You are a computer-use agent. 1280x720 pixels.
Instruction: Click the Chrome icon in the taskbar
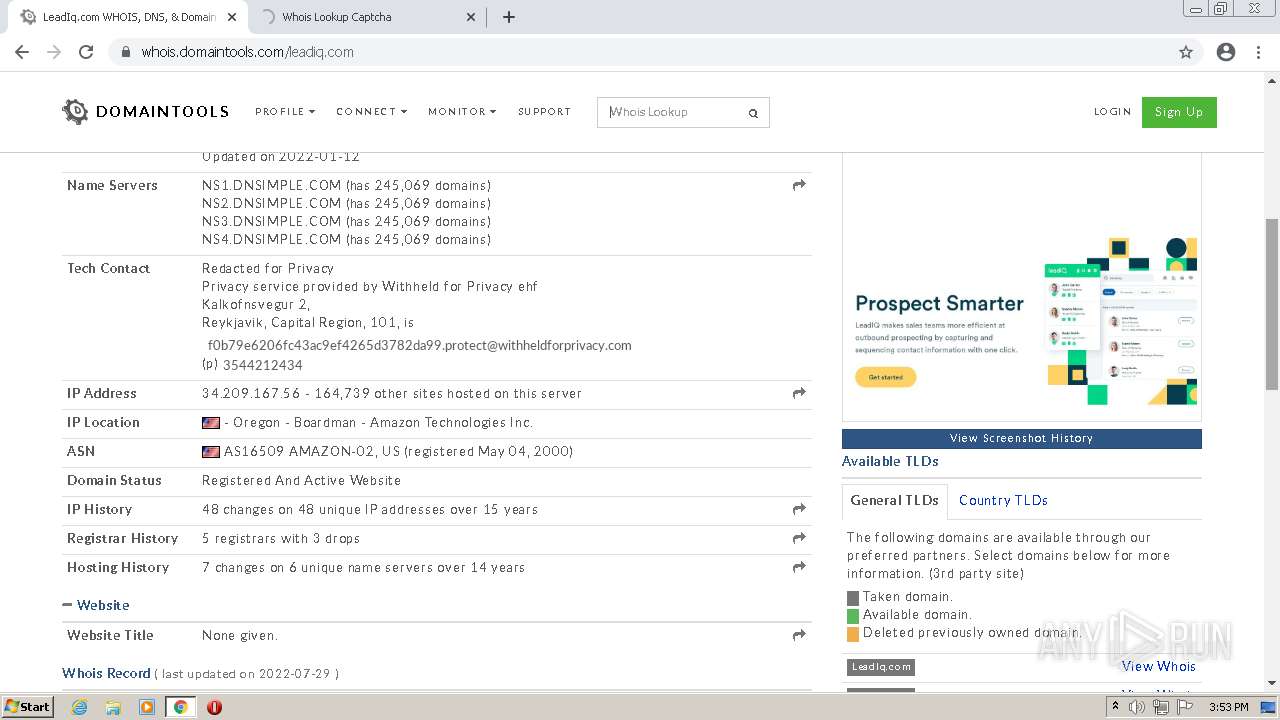coord(180,707)
